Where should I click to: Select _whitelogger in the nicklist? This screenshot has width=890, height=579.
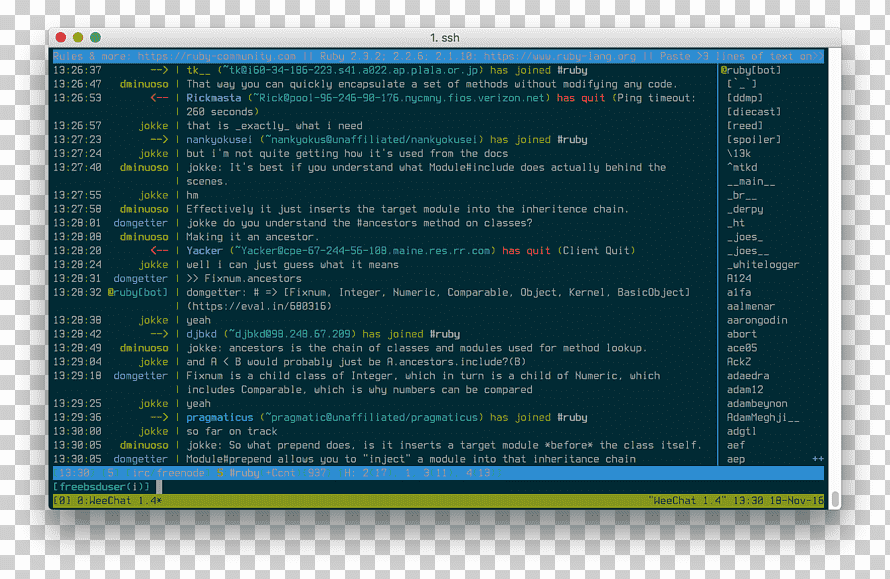(x=763, y=265)
